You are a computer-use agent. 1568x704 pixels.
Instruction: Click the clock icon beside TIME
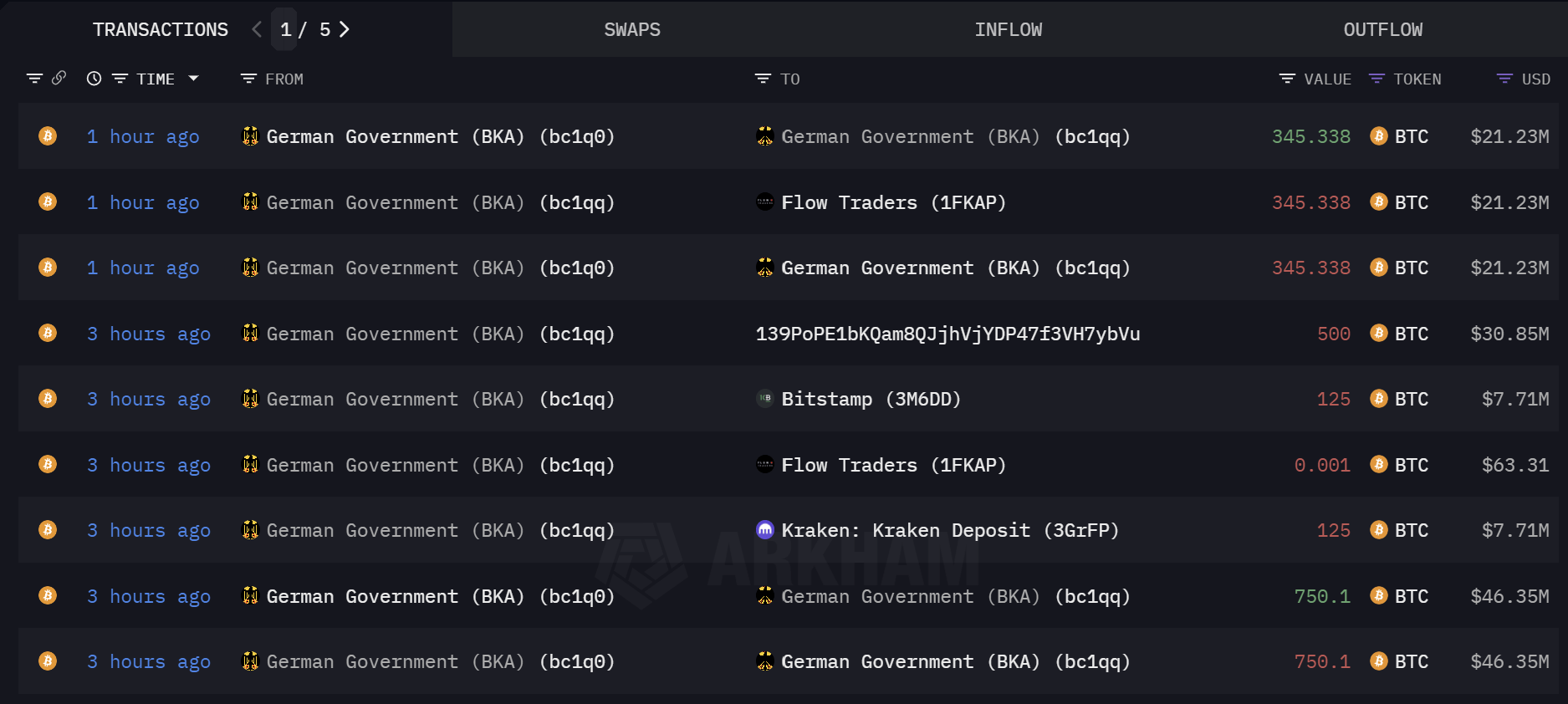(x=94, y=79)
